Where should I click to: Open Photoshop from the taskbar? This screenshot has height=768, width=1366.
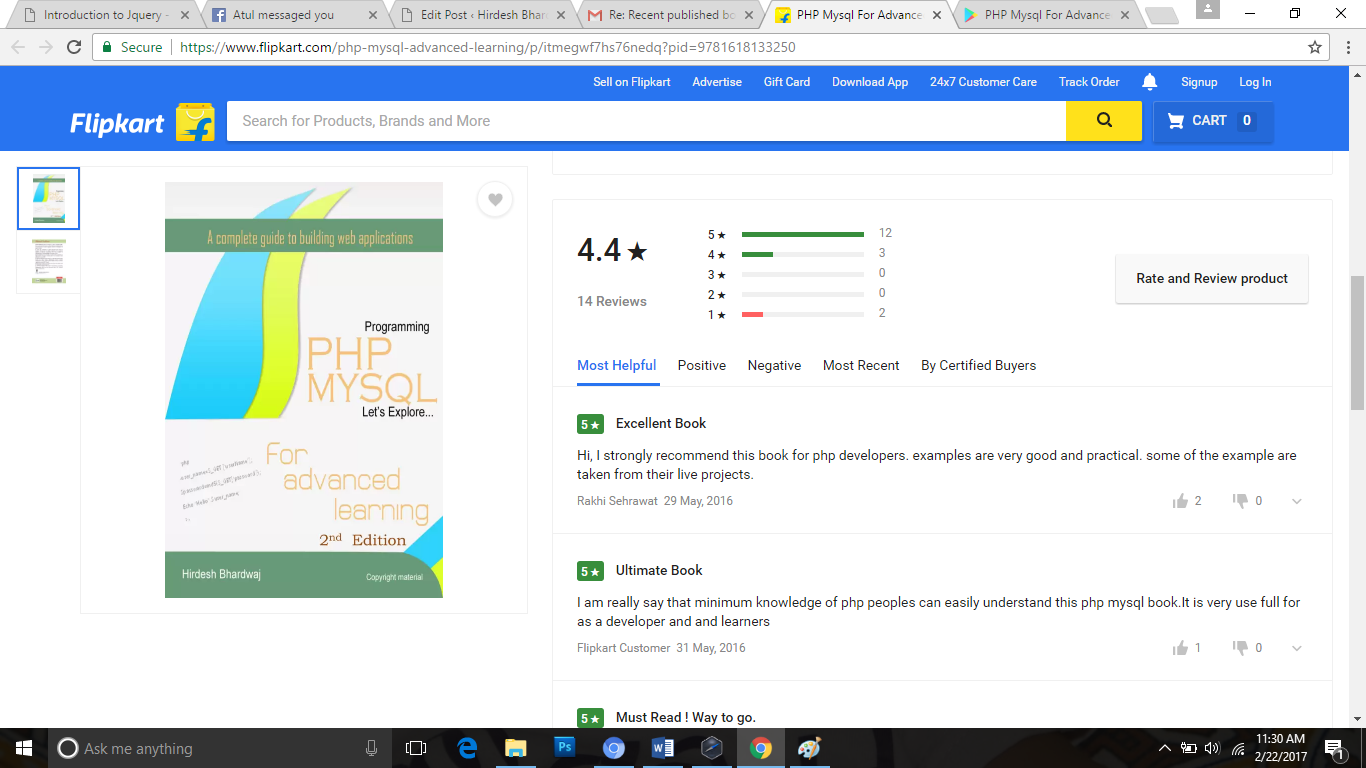point(564,748)
